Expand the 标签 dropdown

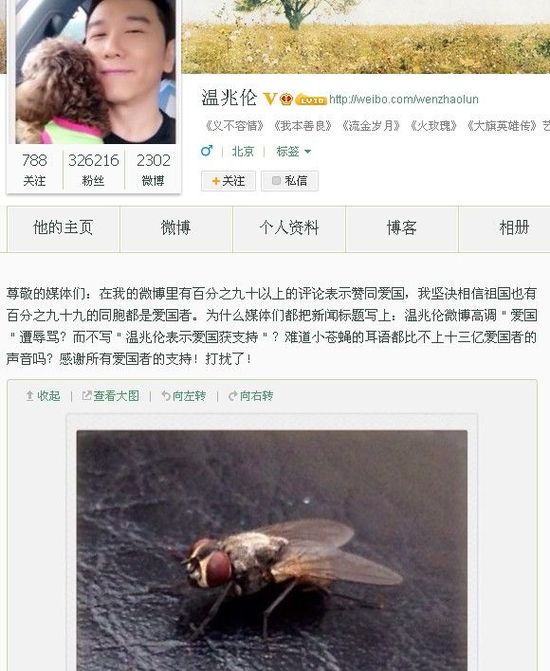click(x=294, y=151)
